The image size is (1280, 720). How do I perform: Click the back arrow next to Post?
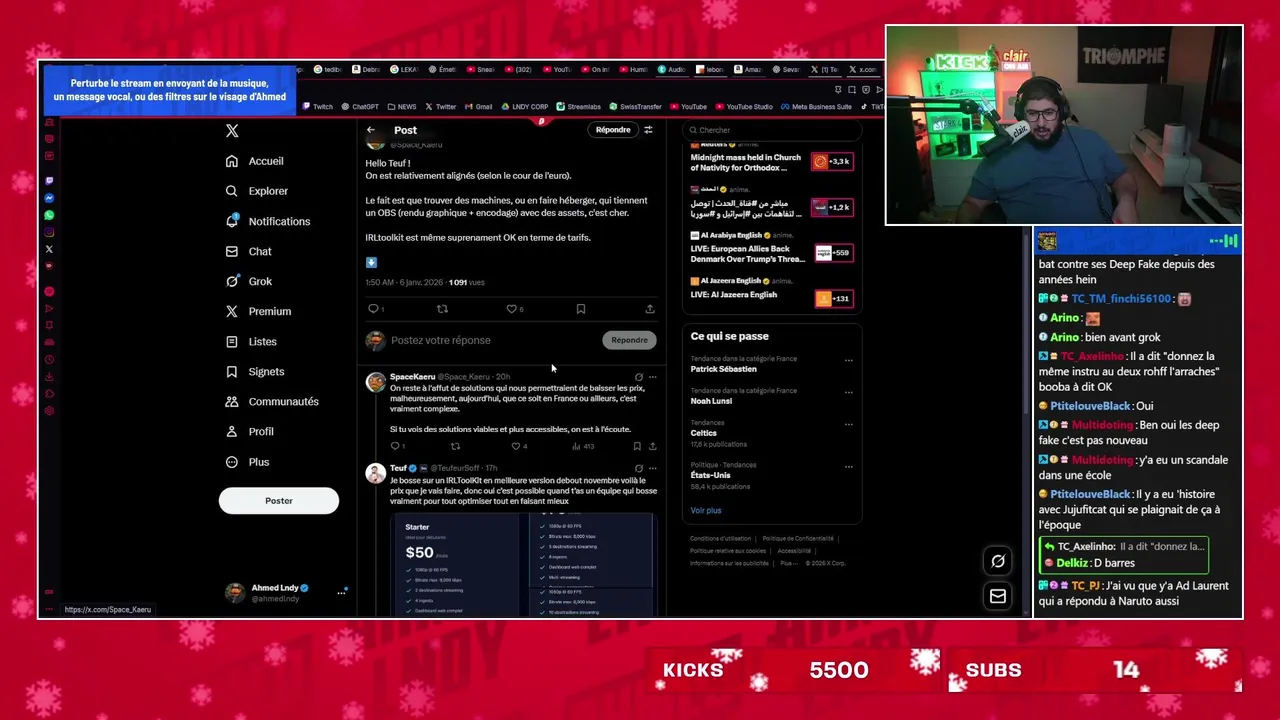pos(371,130)
